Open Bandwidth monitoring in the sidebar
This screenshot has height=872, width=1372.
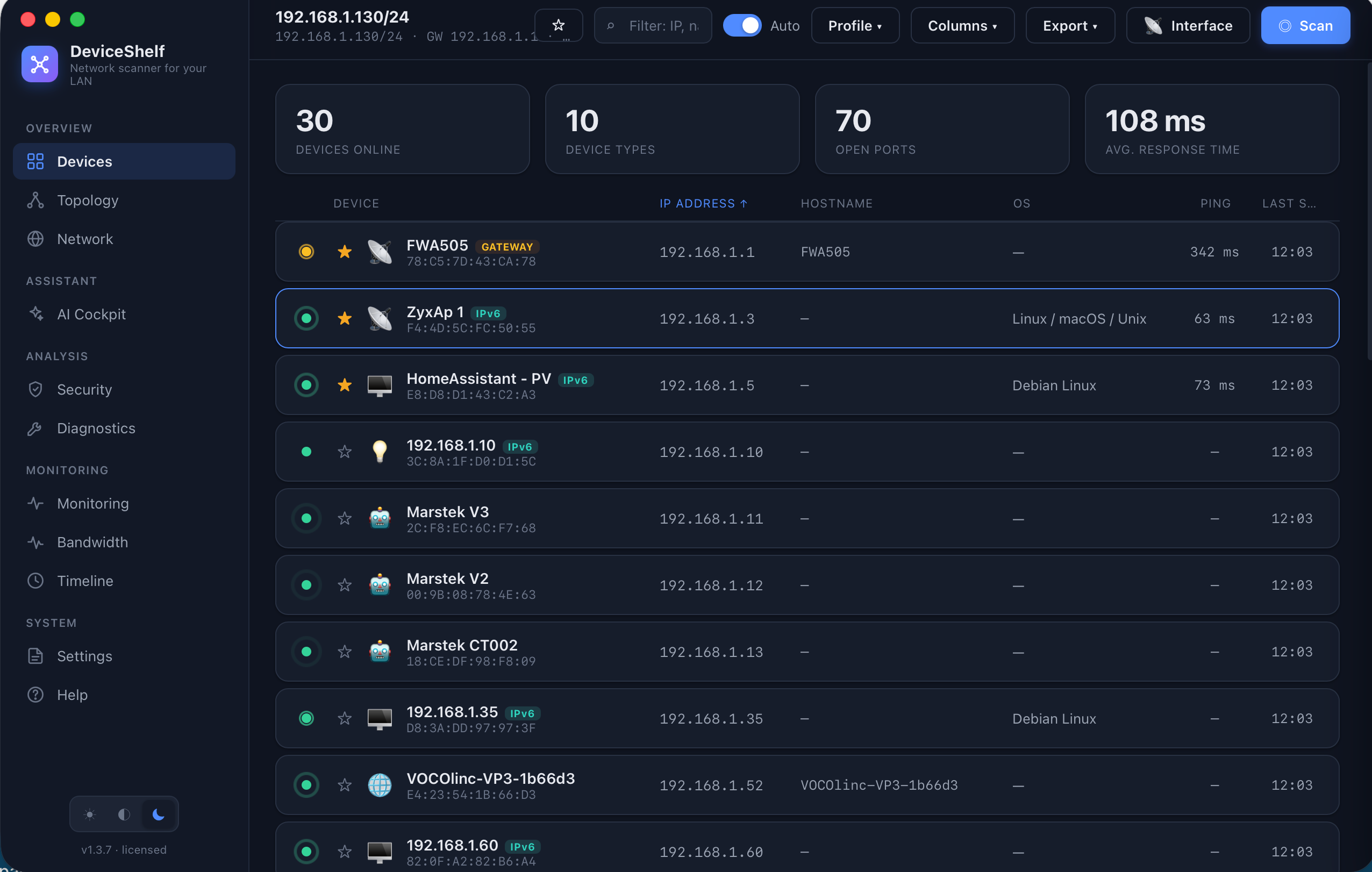click(124, 542)
